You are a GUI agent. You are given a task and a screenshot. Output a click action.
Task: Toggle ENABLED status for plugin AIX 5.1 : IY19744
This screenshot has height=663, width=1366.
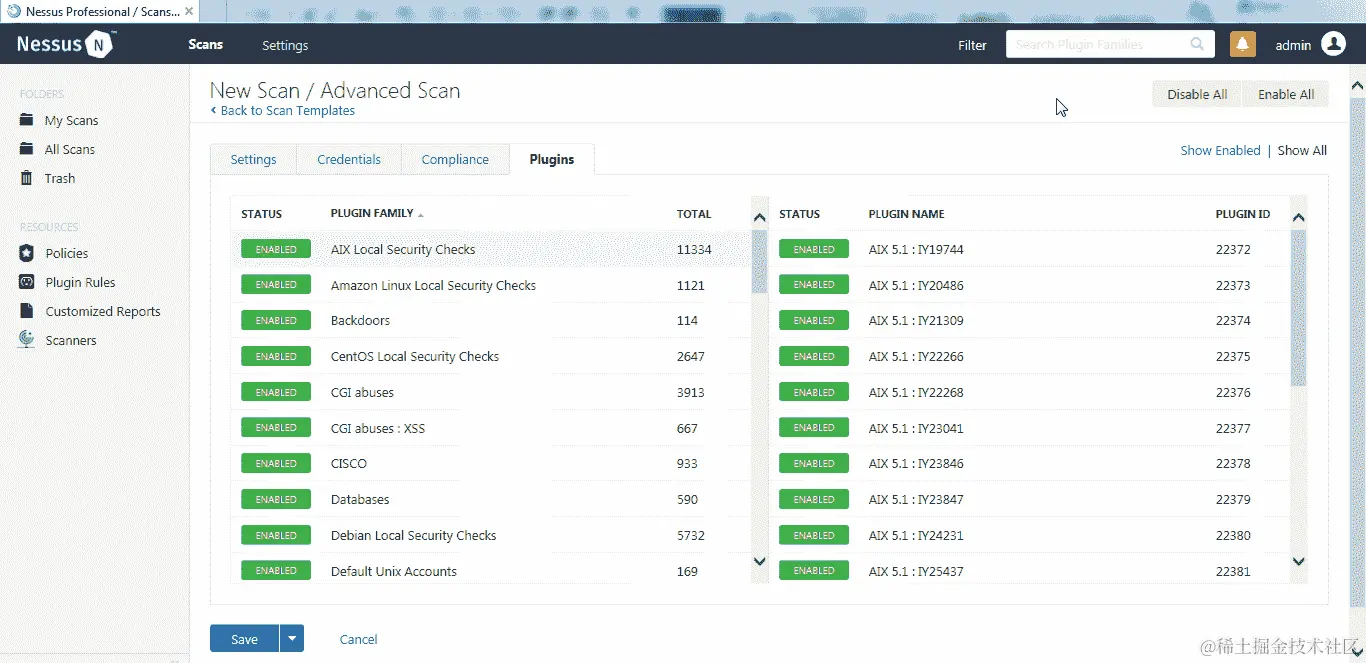coord(814,249)
